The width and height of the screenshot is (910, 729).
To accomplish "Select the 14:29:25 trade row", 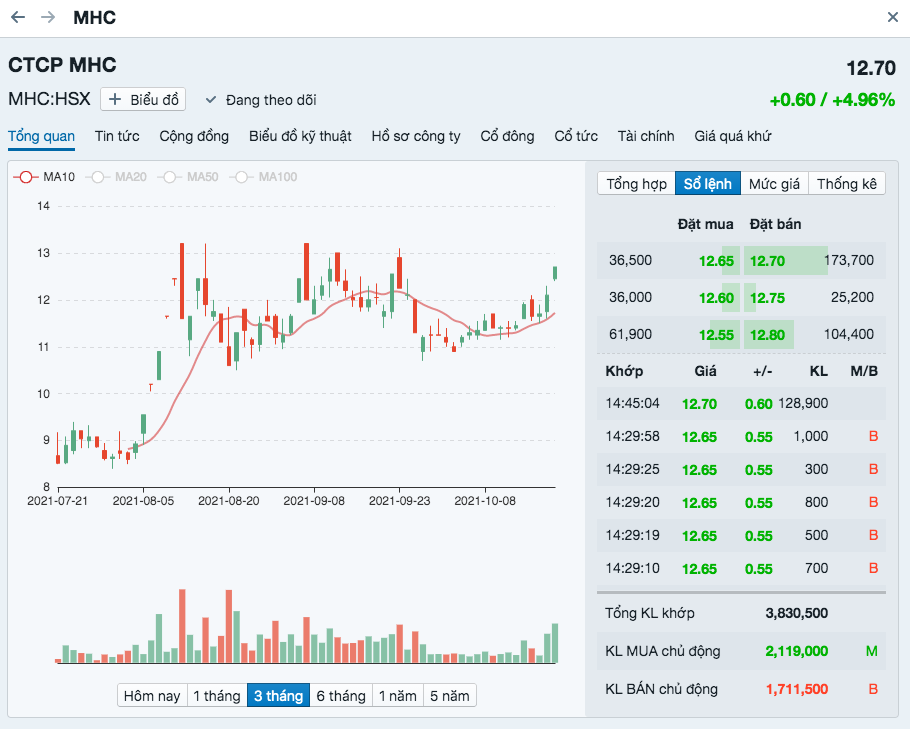I will [x=741, y=470].
